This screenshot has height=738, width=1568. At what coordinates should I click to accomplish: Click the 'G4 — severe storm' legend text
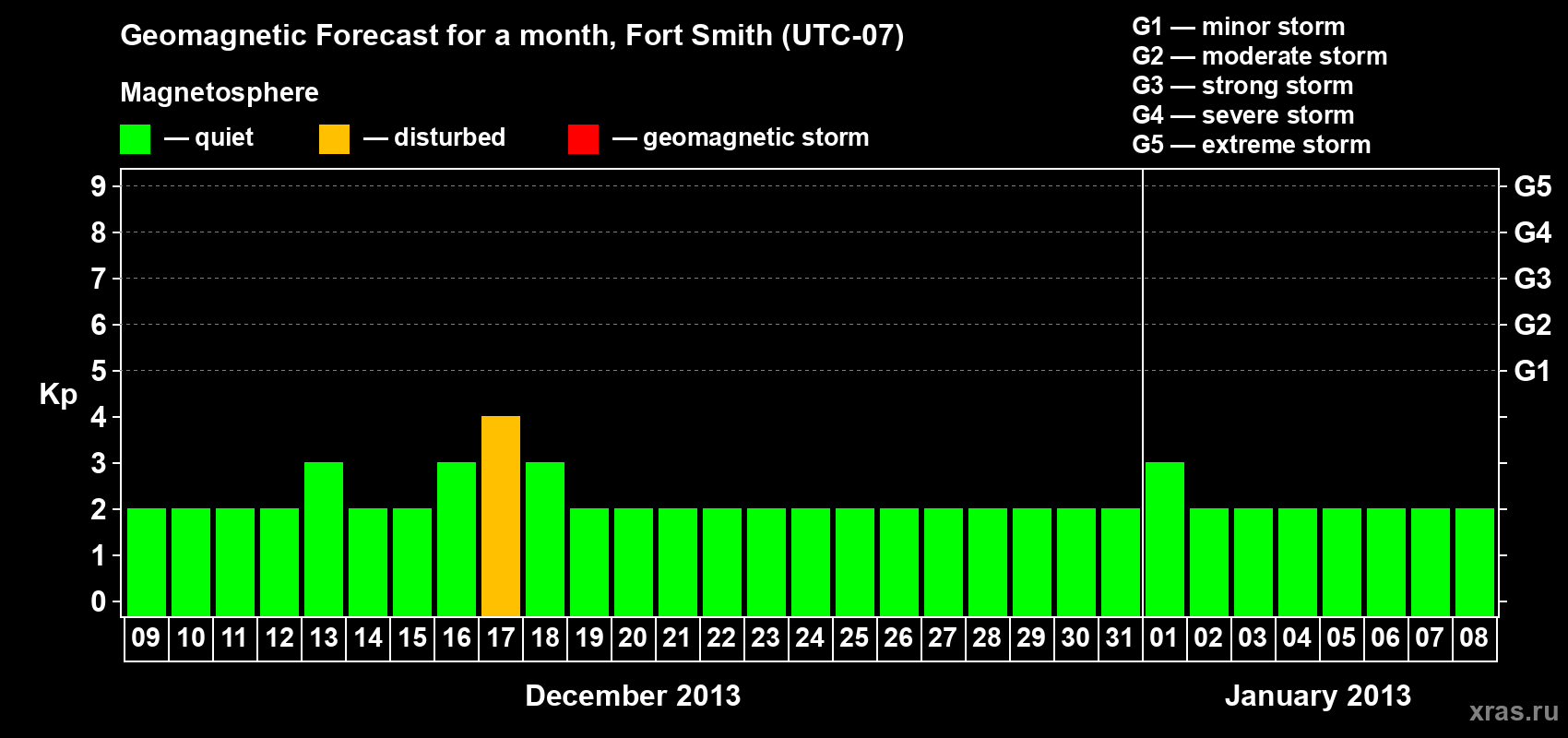tap(1243, 115)
